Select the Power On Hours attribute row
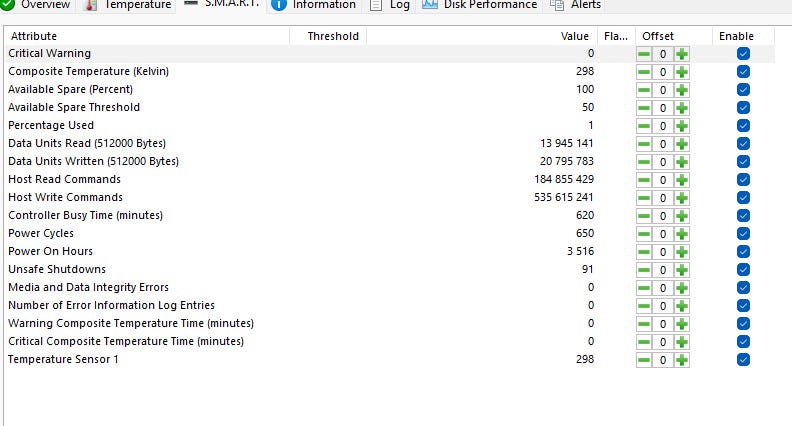The width and height of the screenshot is (792, 426). tap(390, 252)
